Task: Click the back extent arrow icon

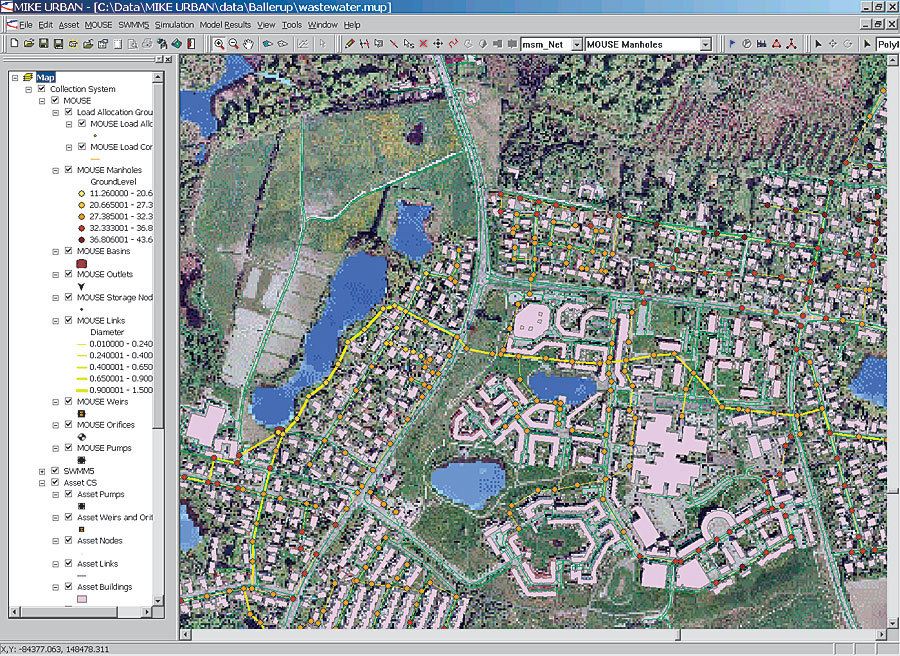Action: (267, 44)
